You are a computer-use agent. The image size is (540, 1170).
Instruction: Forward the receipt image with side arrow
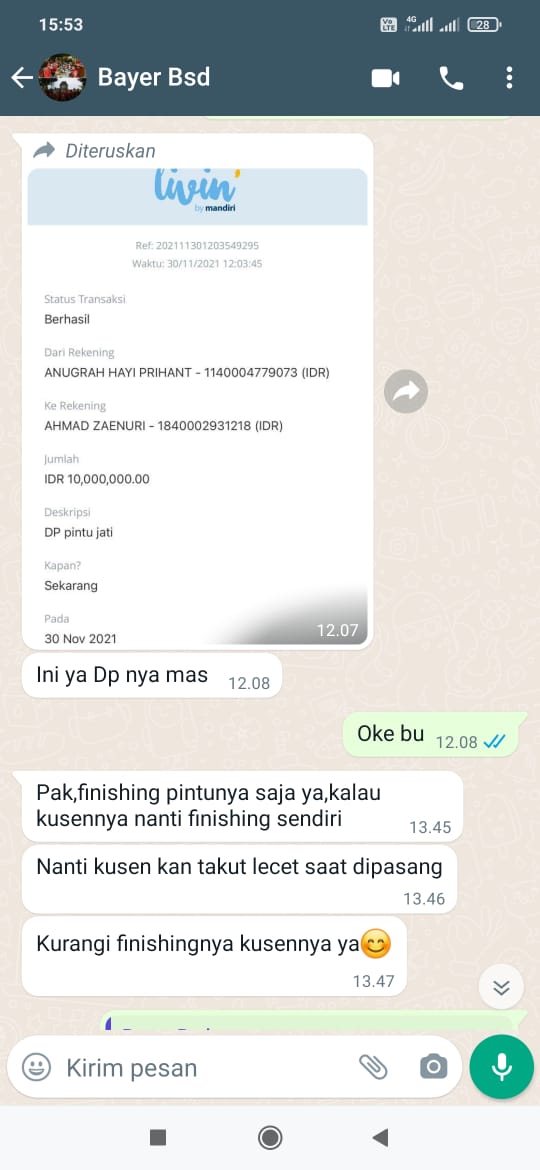(x=406, y=392)
